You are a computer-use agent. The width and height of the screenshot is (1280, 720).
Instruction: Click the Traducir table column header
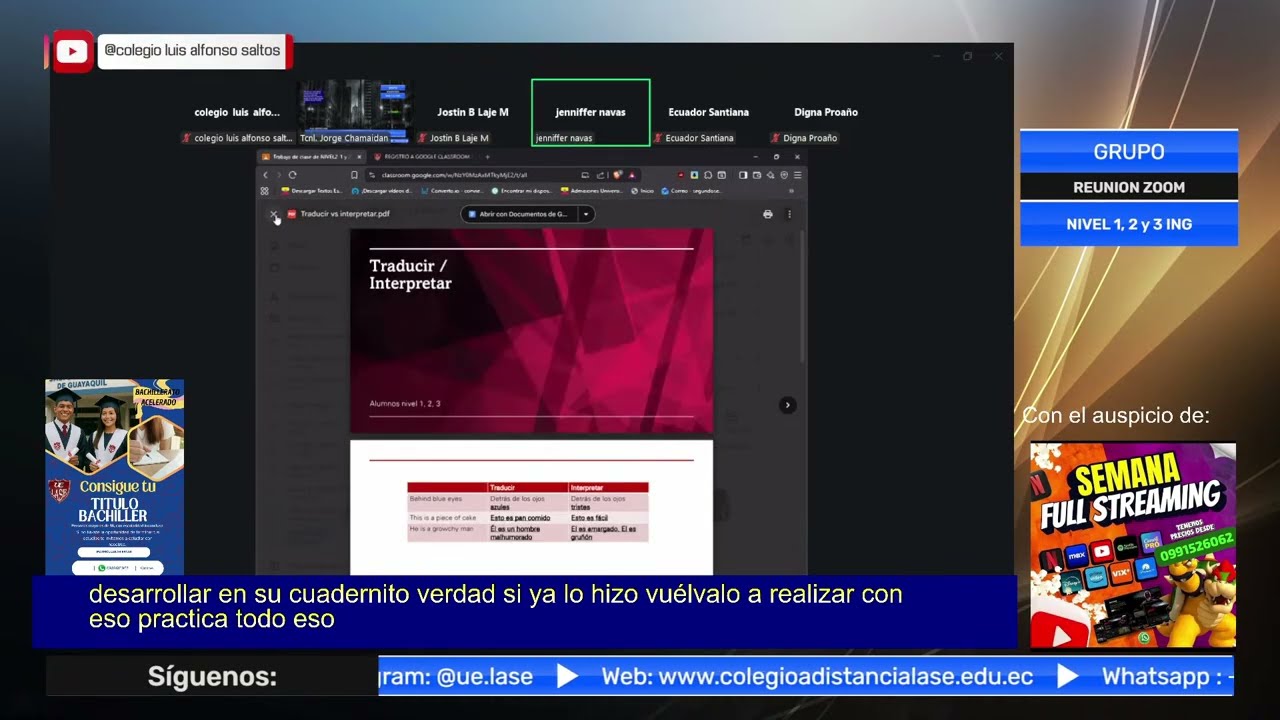click(x=527, y=487)
